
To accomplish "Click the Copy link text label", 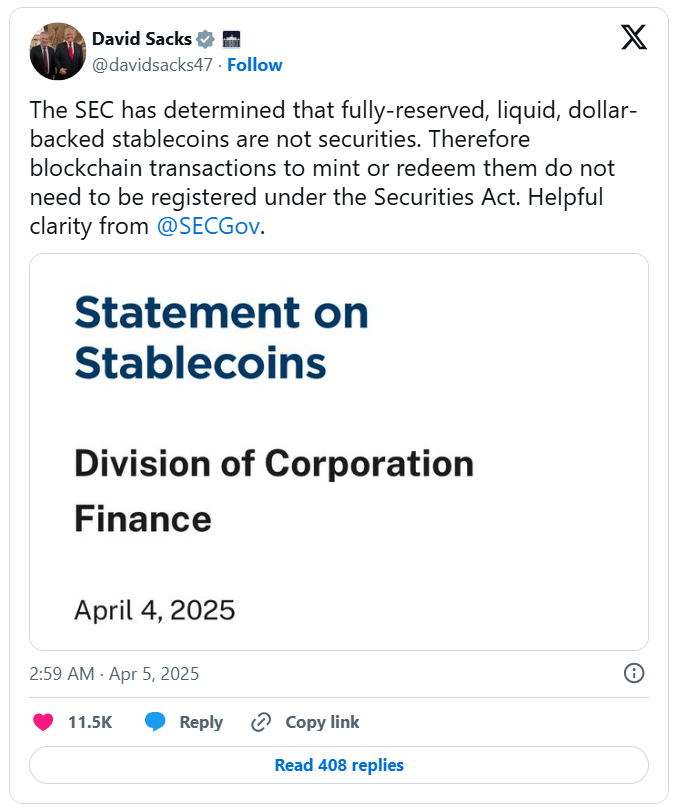I will (322, 722).
